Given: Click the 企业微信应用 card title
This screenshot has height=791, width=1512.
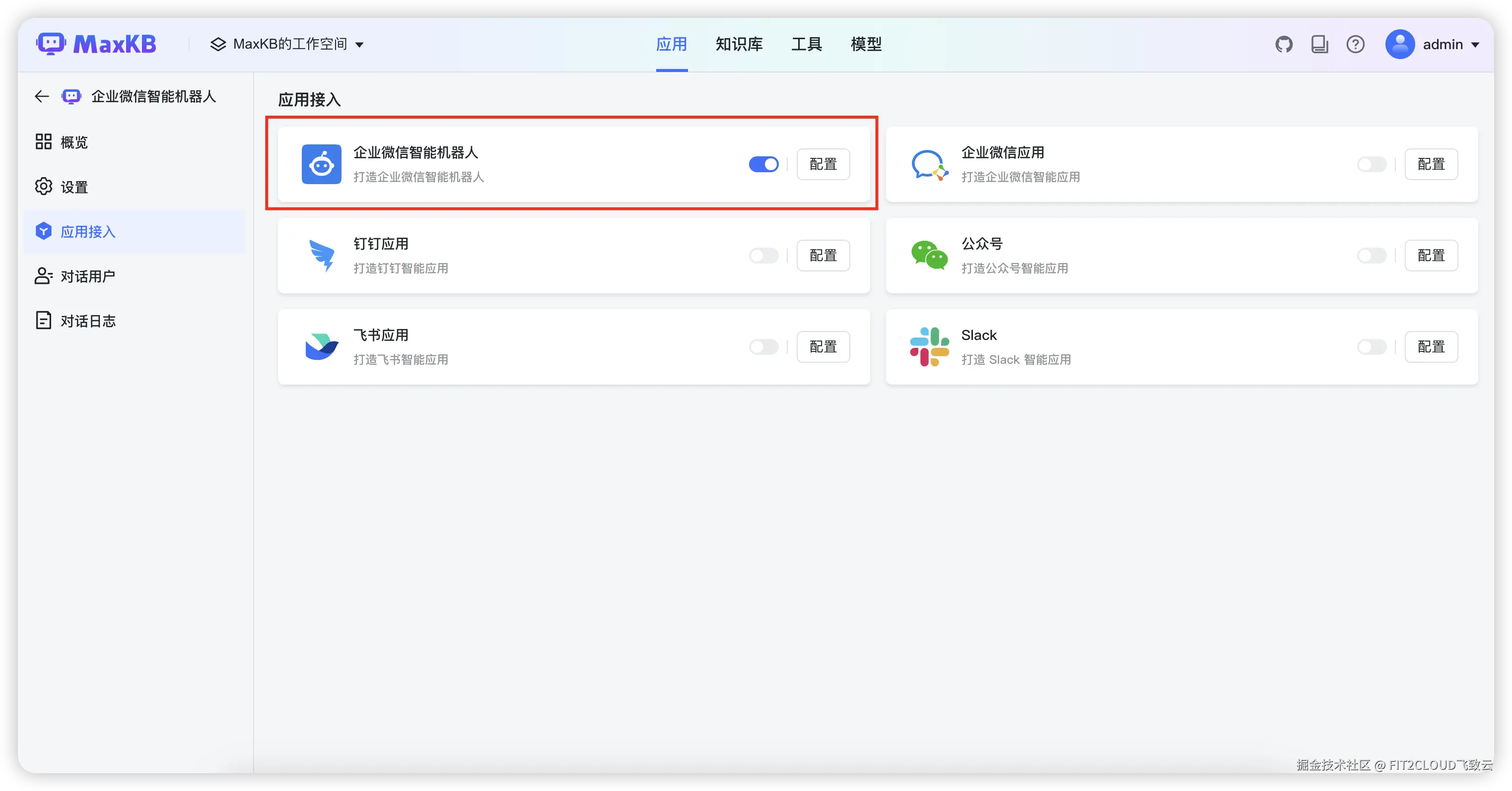Looking at the screenshot, I should tap(1003, 152).
